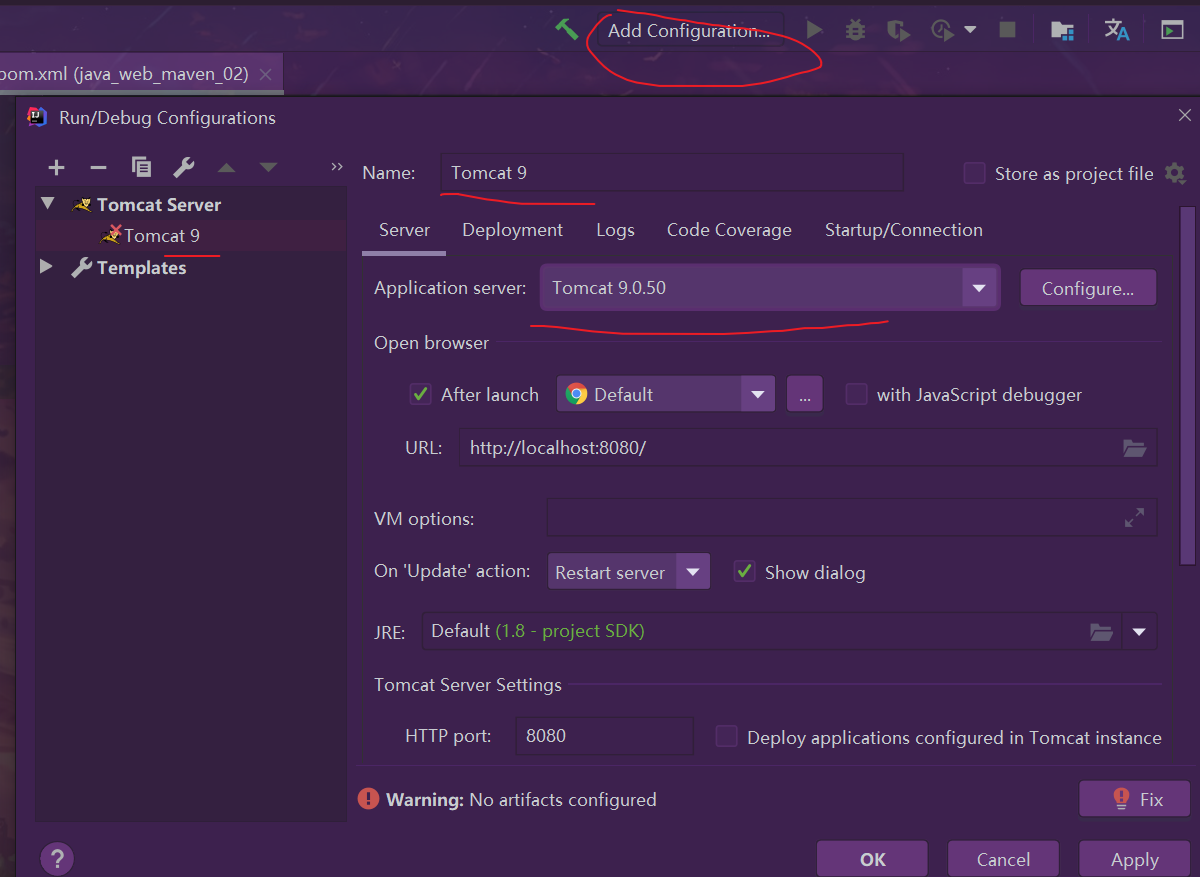The image size is (1200, 877).
Task: Click the Run play icon in toolbar
Action: 815,30
